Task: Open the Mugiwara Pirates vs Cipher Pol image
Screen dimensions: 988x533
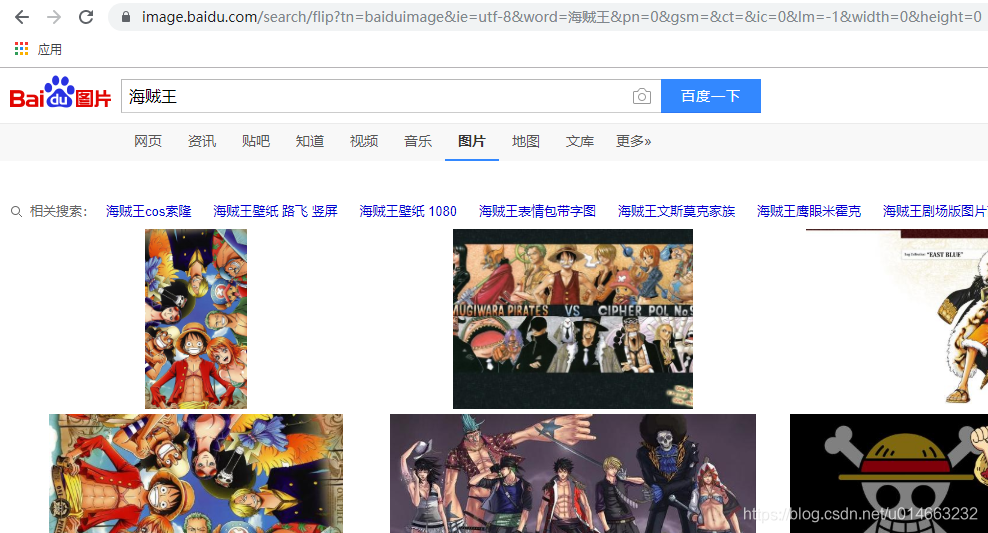Action: [x=573, y=319]
